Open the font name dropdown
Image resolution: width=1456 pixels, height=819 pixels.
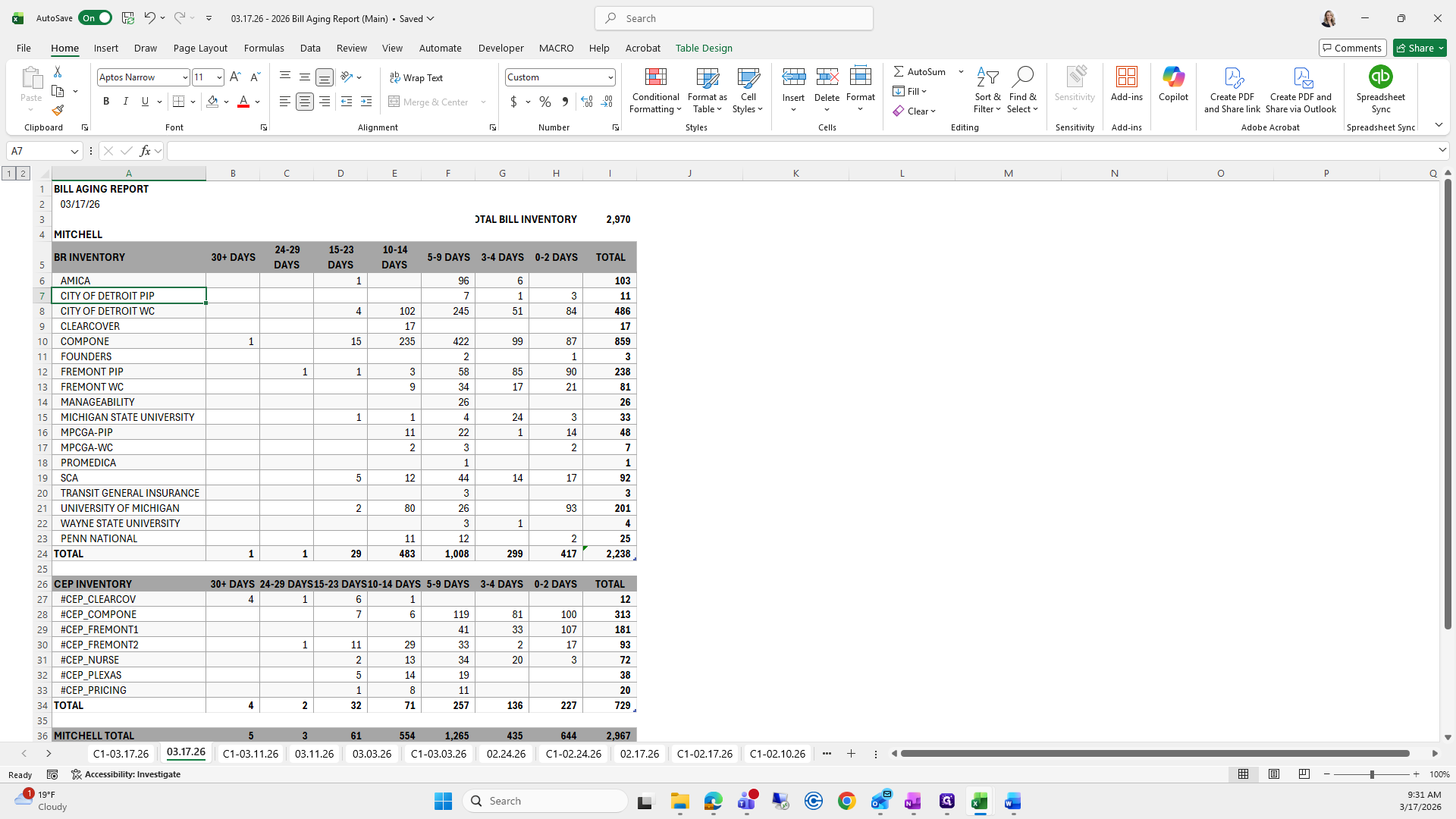point(184,77)
